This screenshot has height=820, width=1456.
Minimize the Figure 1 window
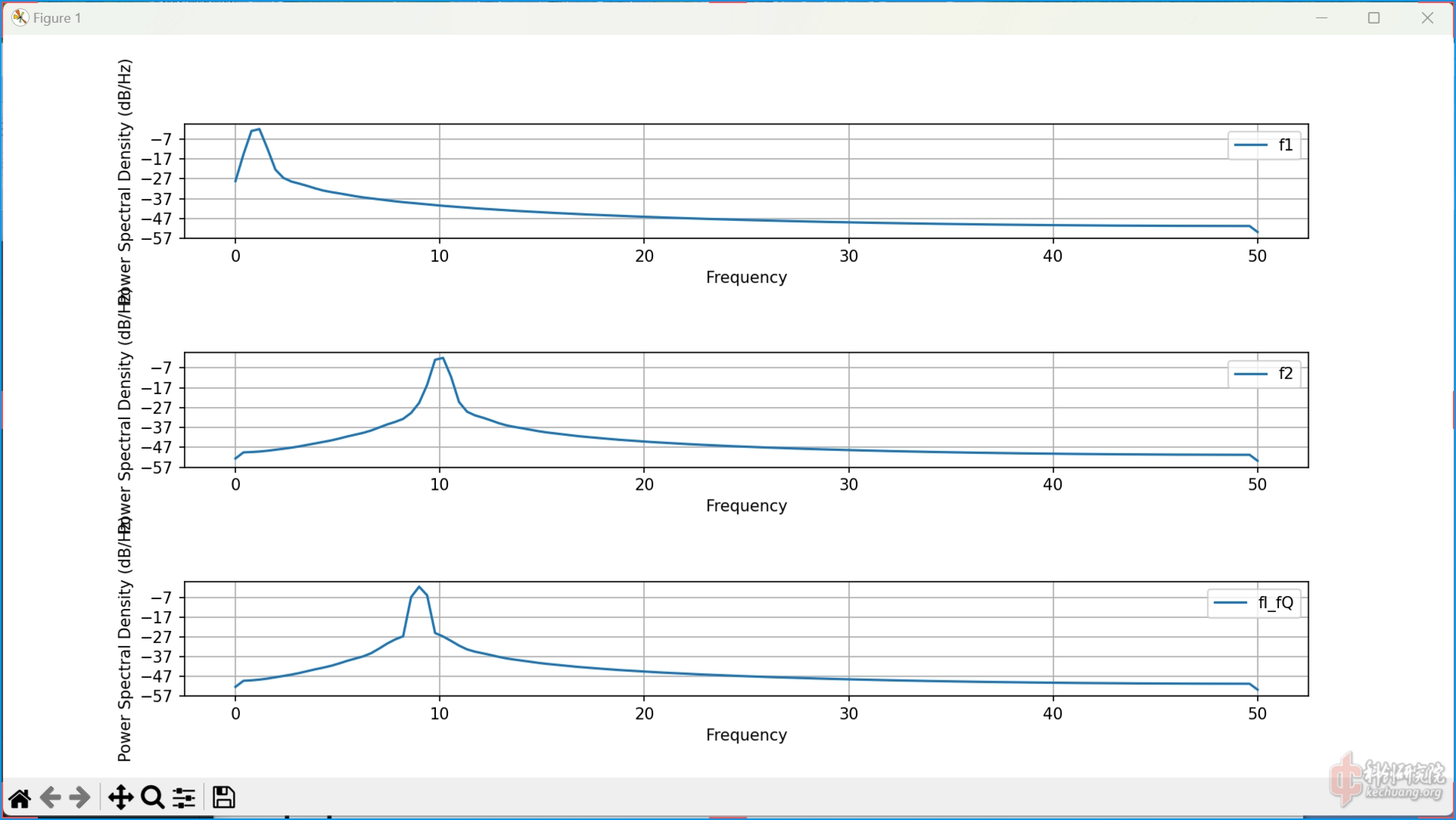click(1322, 17)
